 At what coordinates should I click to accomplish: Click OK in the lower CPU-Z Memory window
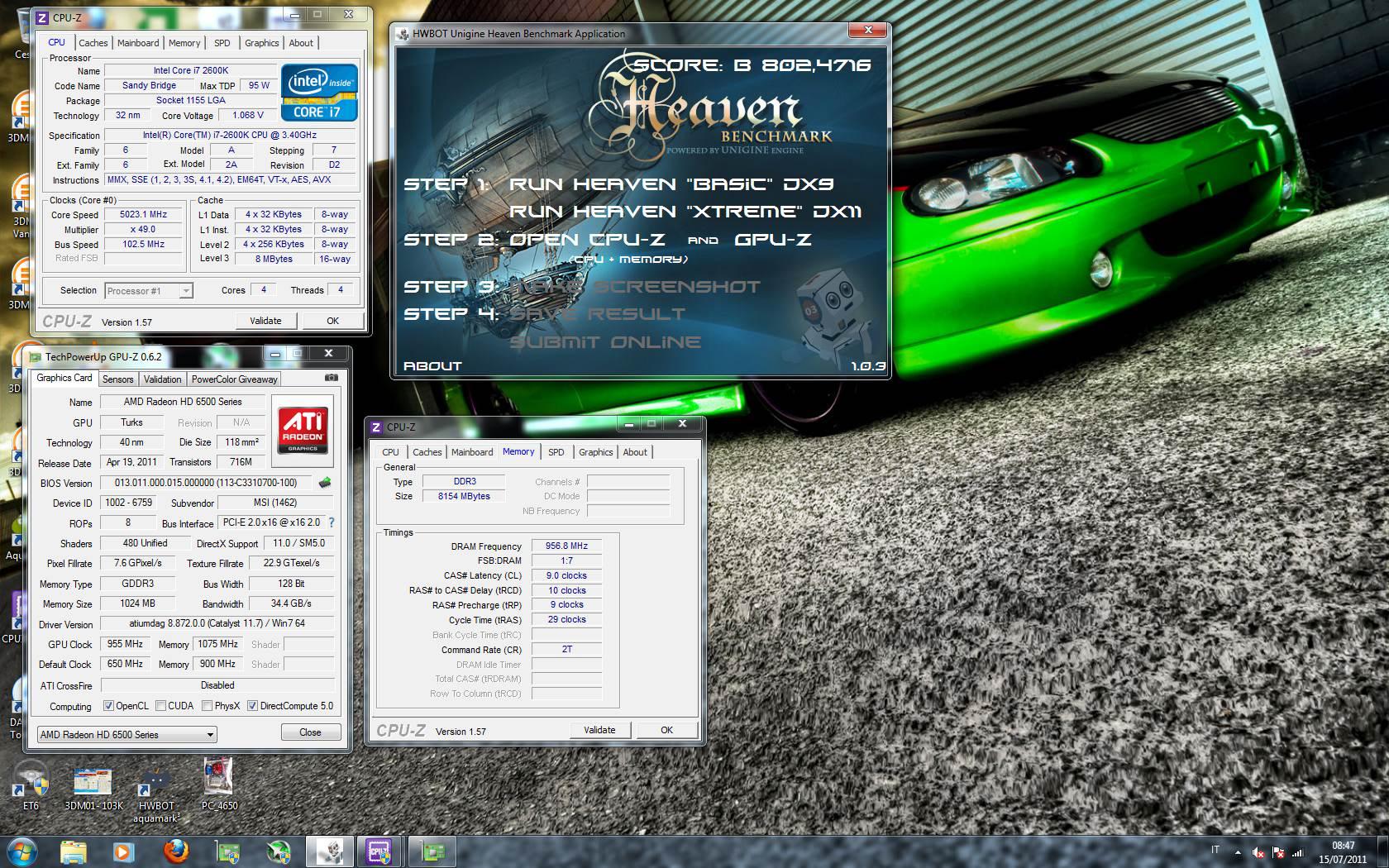(x=666, y=730)
